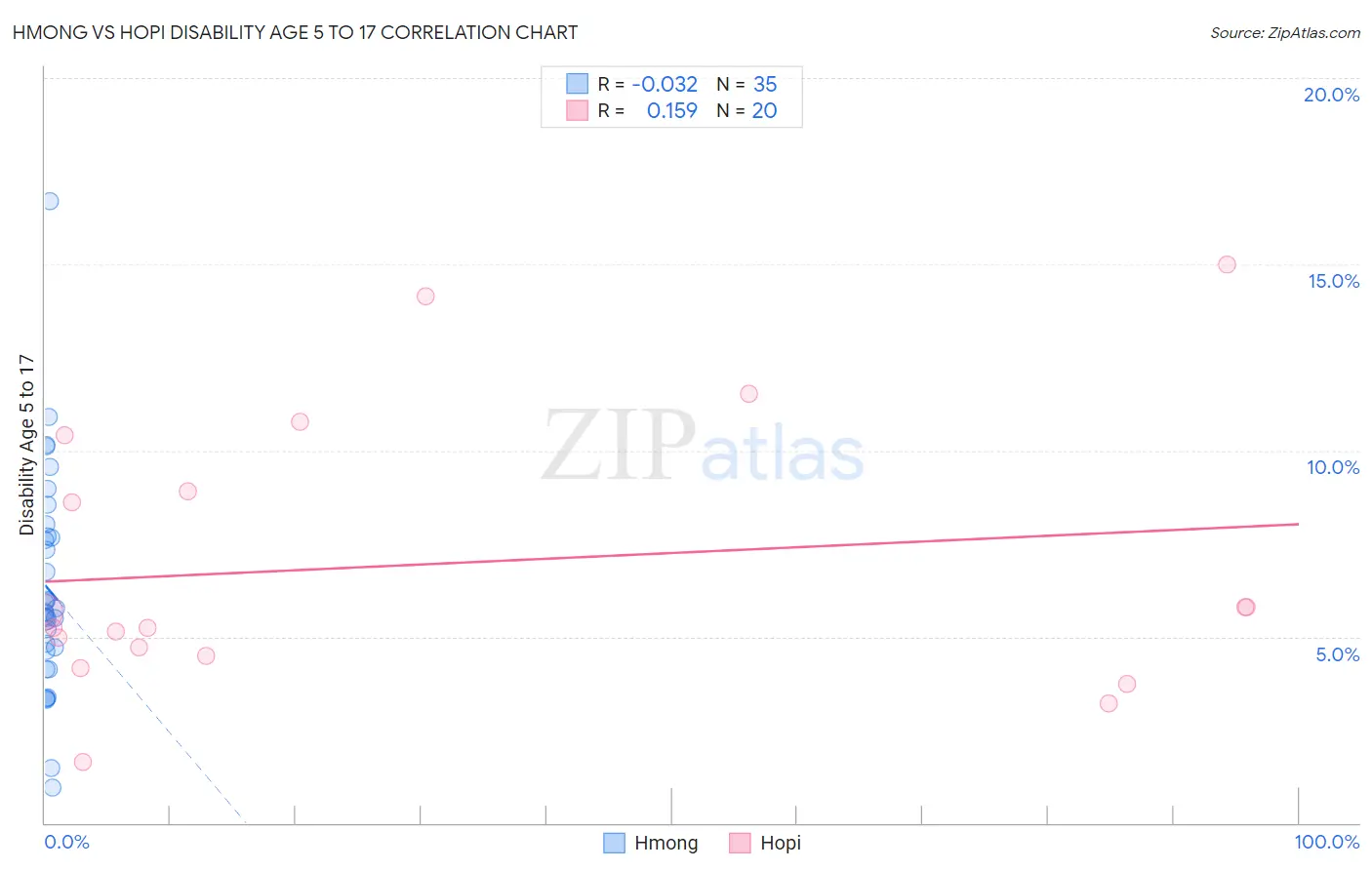Open the ZipAtlas.com source link
The width and height of the screenshot is (1372, 870).
coord(1285,32)
